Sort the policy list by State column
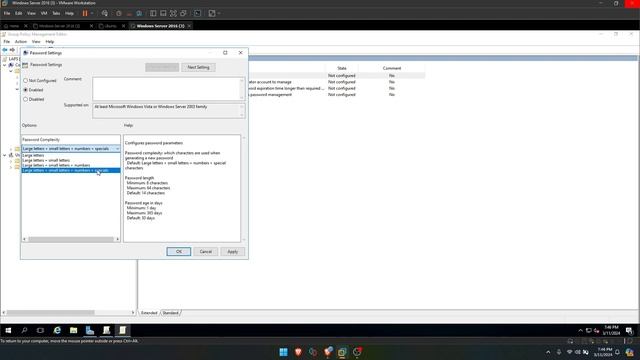 (x=342, y=68)
